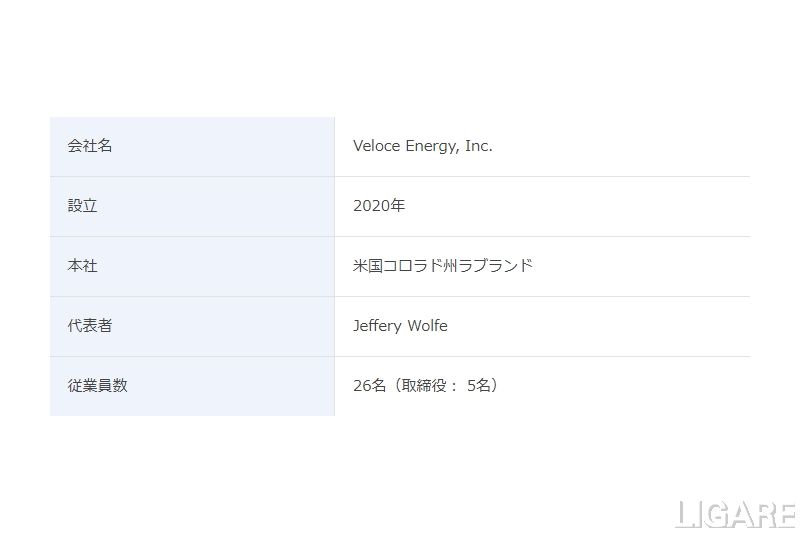Click the word "Veloce"
Screen dimensions: 800x533
click(x=377, y=146)
